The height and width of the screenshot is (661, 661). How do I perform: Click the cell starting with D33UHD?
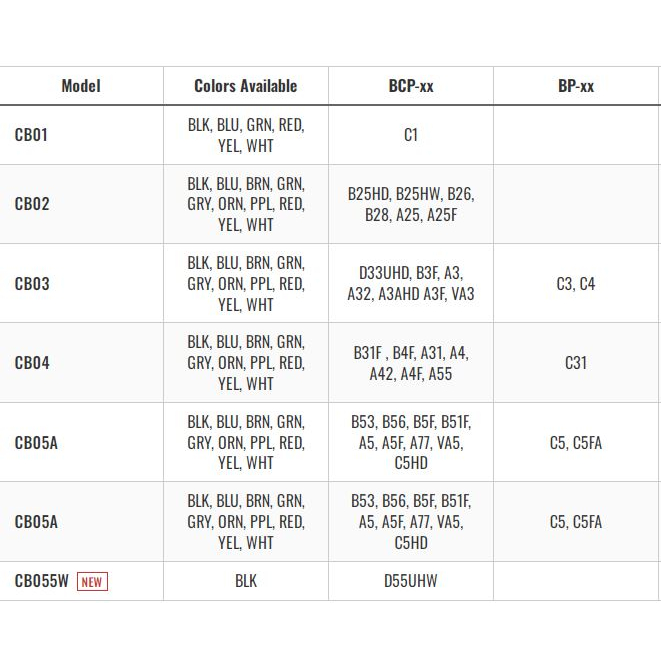pyautogui.click(x=411, y=283)
